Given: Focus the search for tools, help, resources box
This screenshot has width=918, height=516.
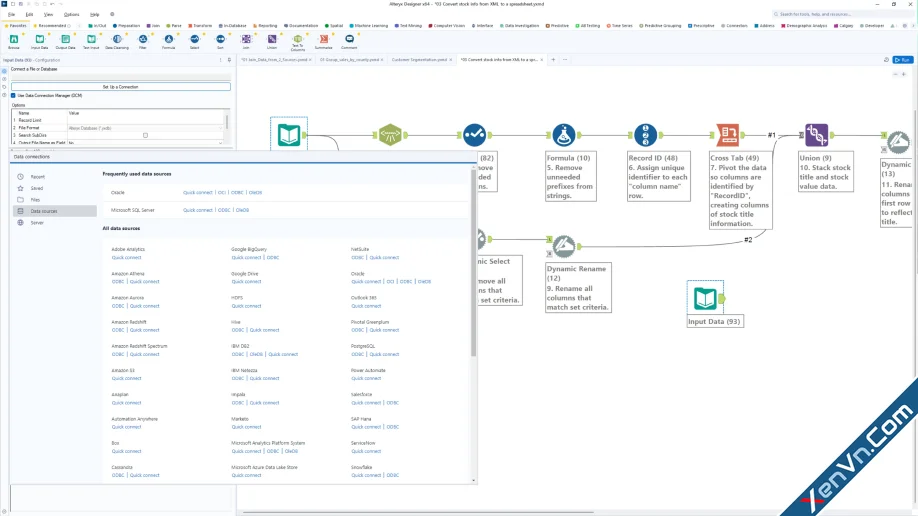Looking at the screenshot, I should point(842,14).
